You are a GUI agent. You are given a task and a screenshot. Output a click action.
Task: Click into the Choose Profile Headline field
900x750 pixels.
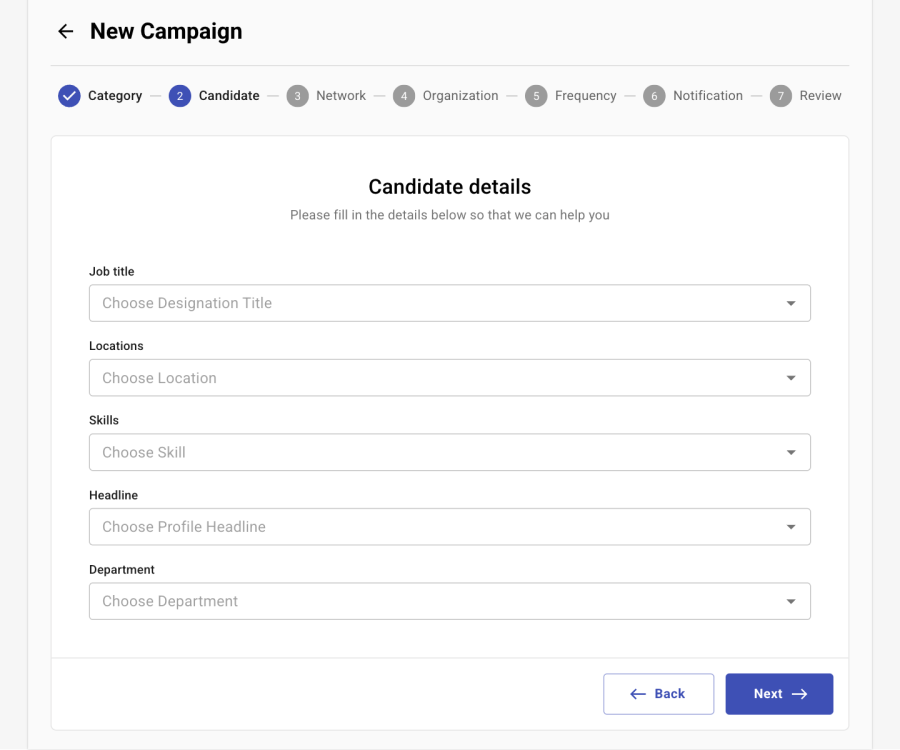[430, 527]
